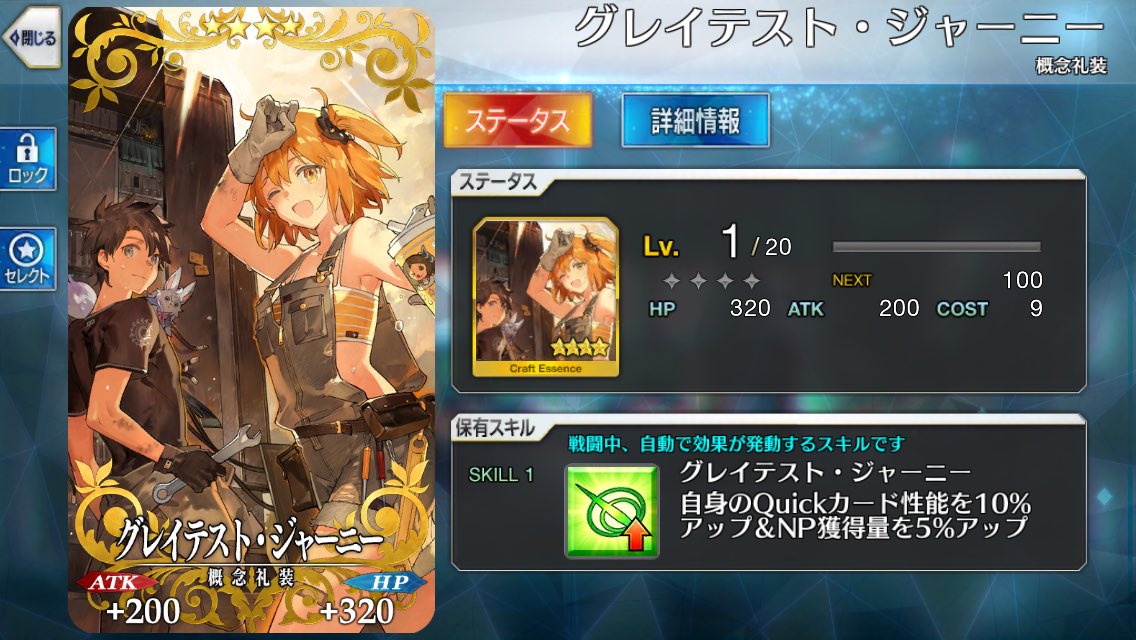
Task: Open the Craft Essence thumbnail portrait
Action: click(x=546, y=297)
